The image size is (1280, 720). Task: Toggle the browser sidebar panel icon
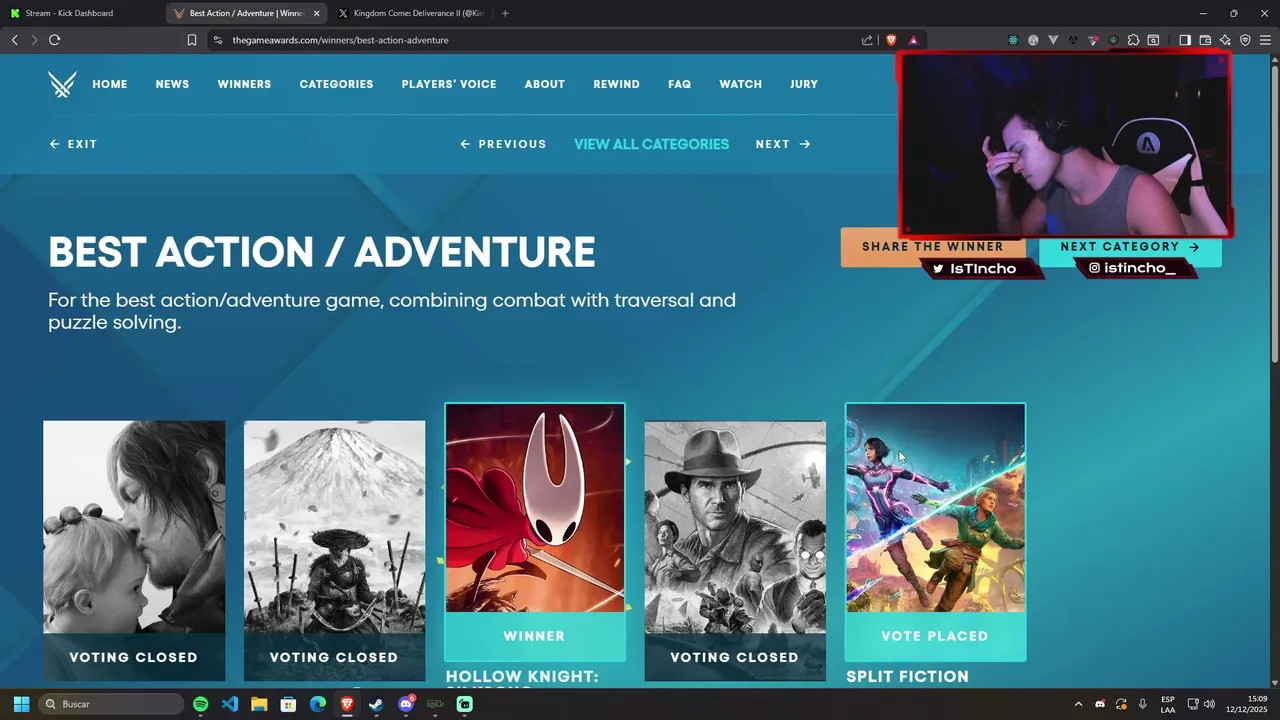(x=1185, y=40)
